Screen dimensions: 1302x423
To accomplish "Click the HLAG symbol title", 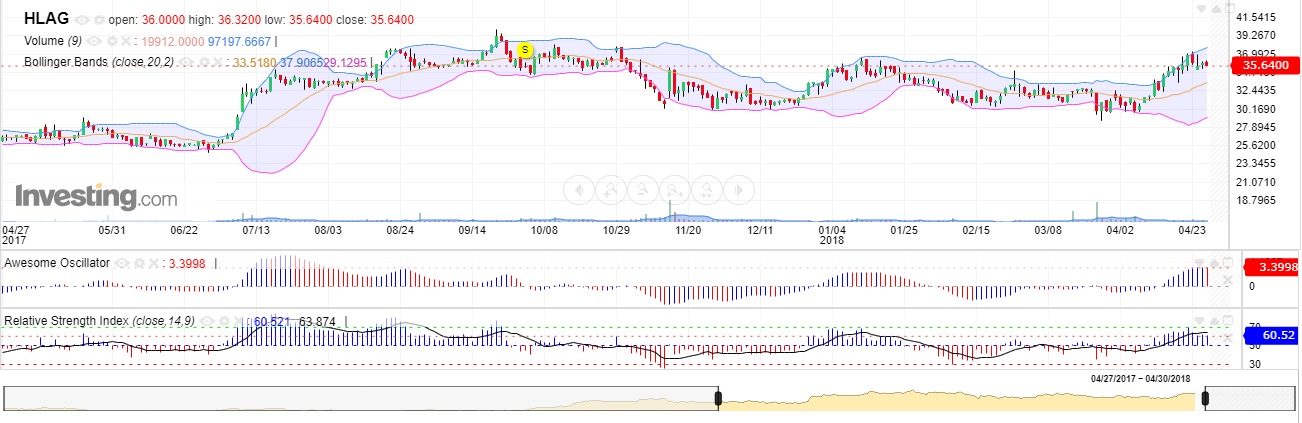I will [x=46, y=19].
